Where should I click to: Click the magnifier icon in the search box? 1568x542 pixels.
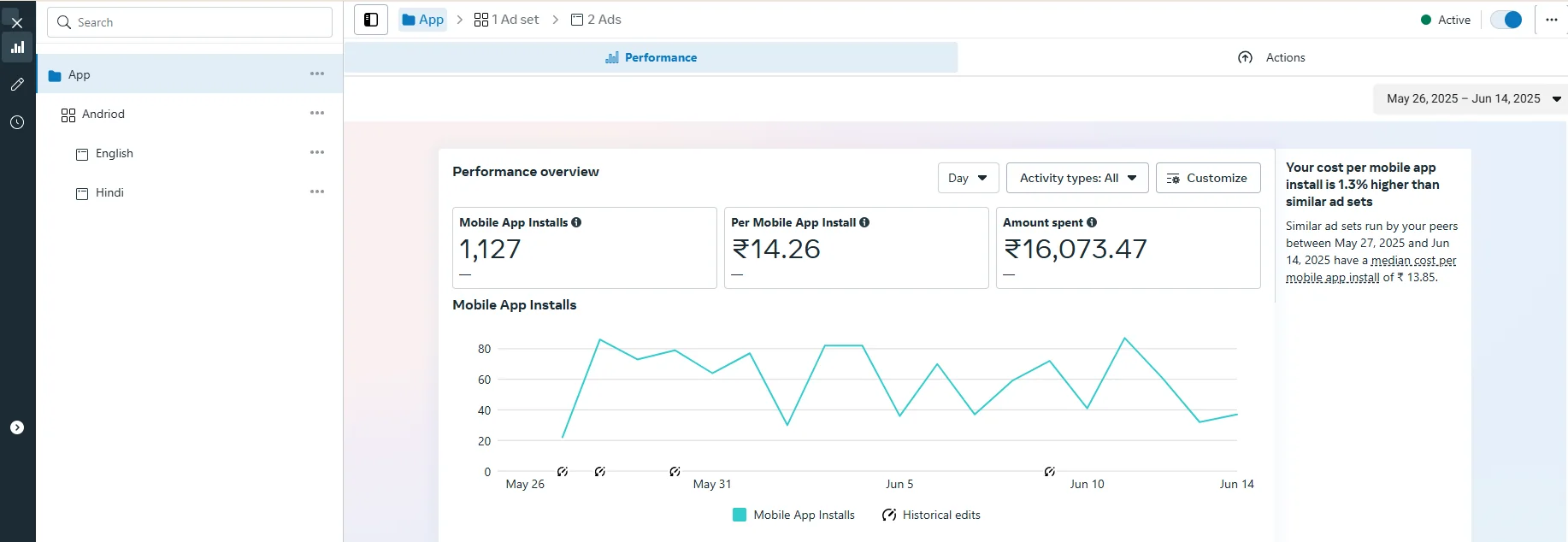point(64,22)
